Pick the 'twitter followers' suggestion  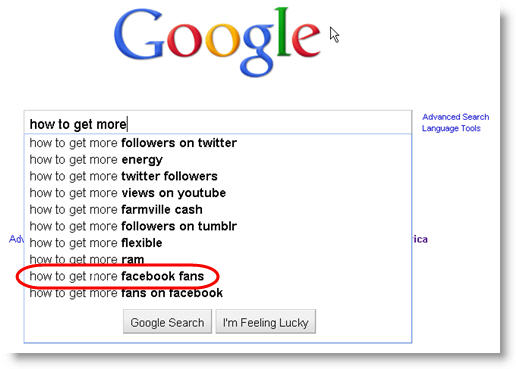click(218, 176)
